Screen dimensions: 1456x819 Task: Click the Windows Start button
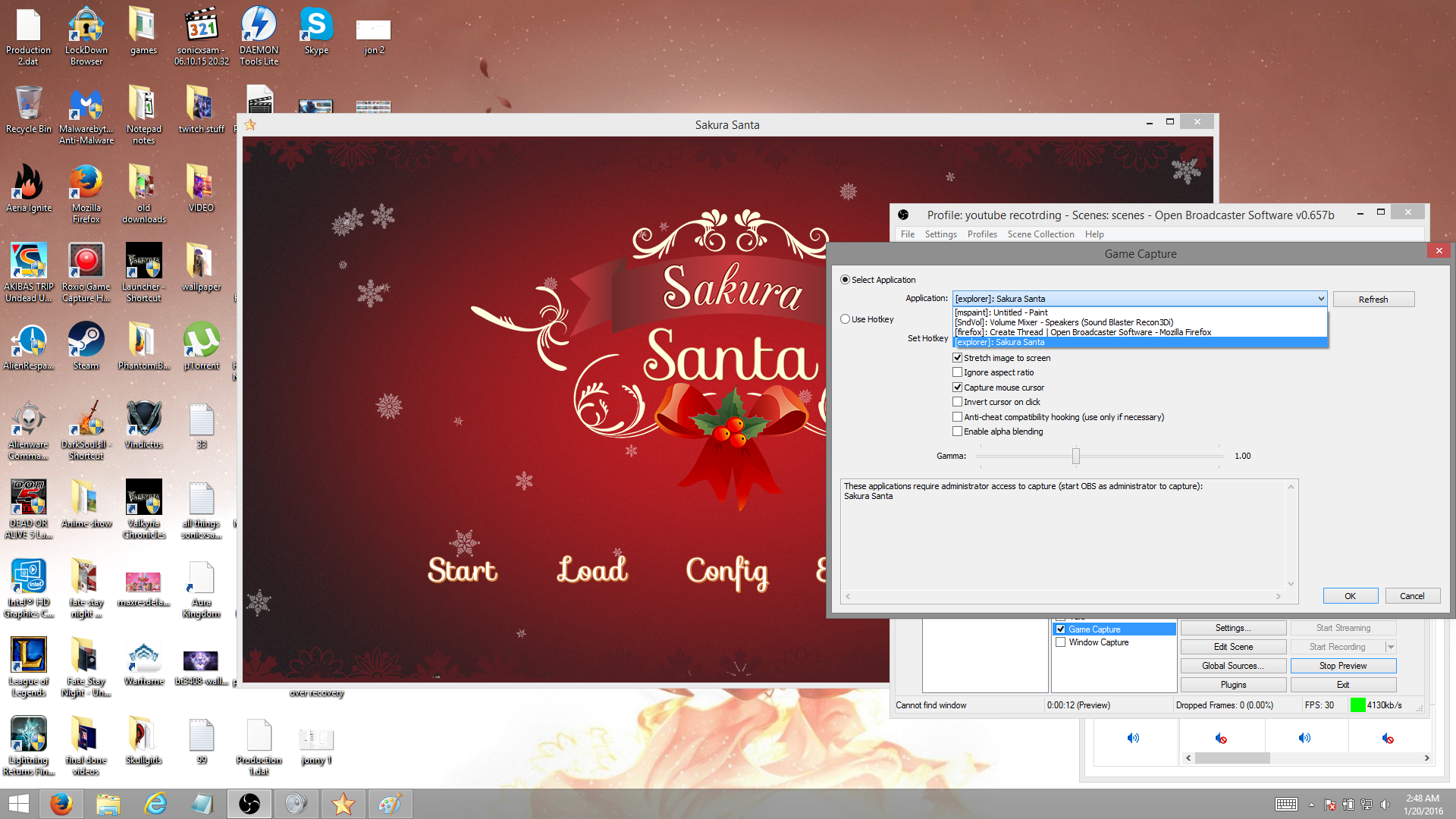click(18, 804)
